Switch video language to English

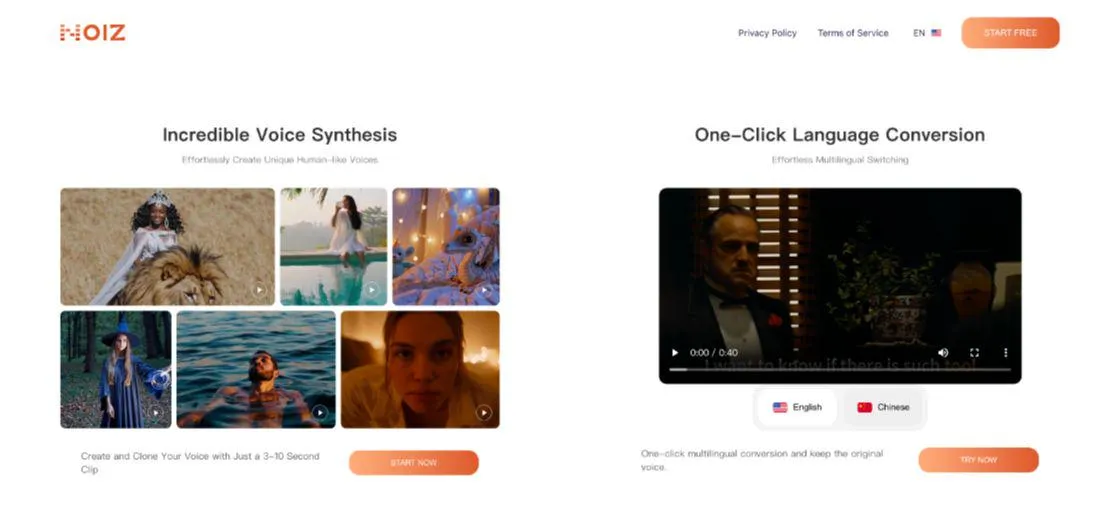[x=797, y=407]
